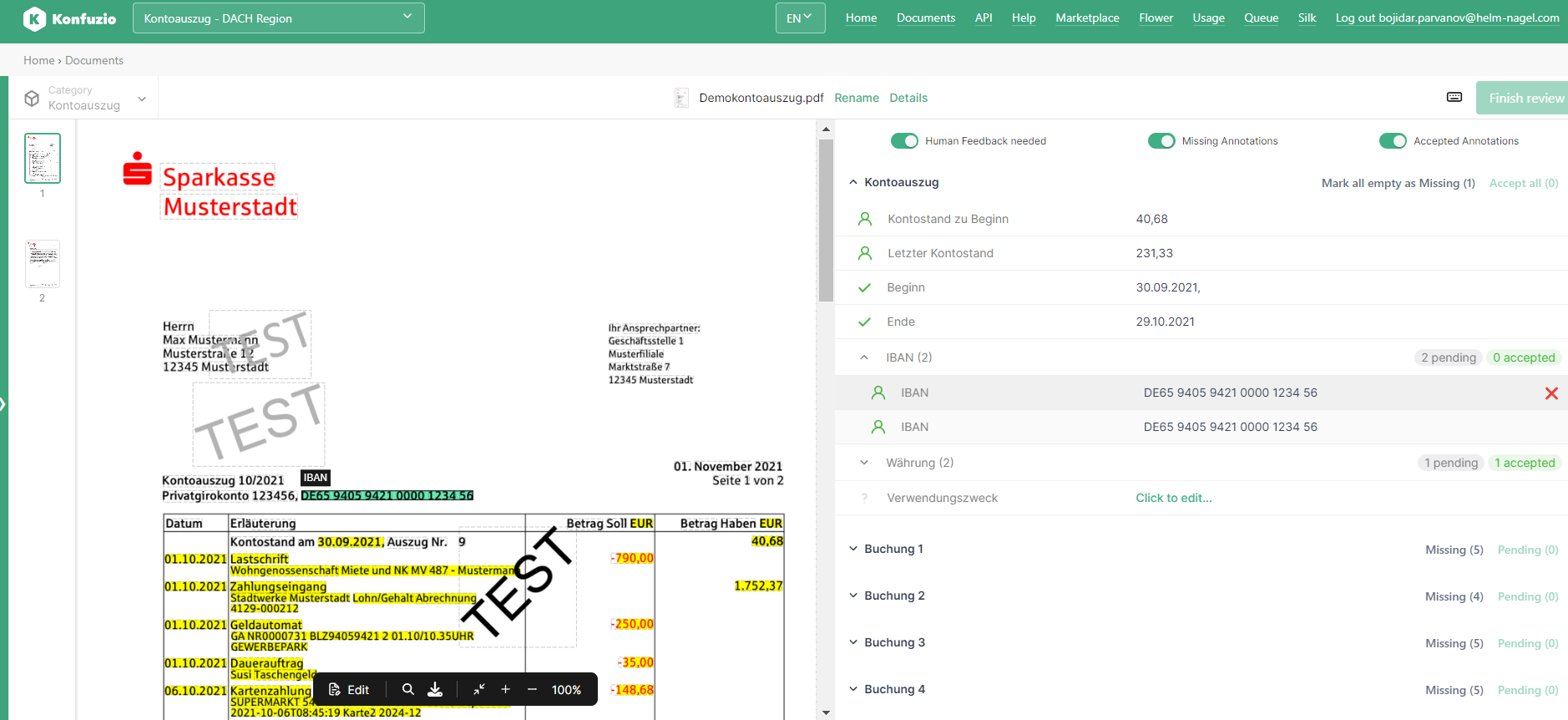Expand the Währung (2) group
Viewport: 1568px width, 720px height.
(864, 463)
